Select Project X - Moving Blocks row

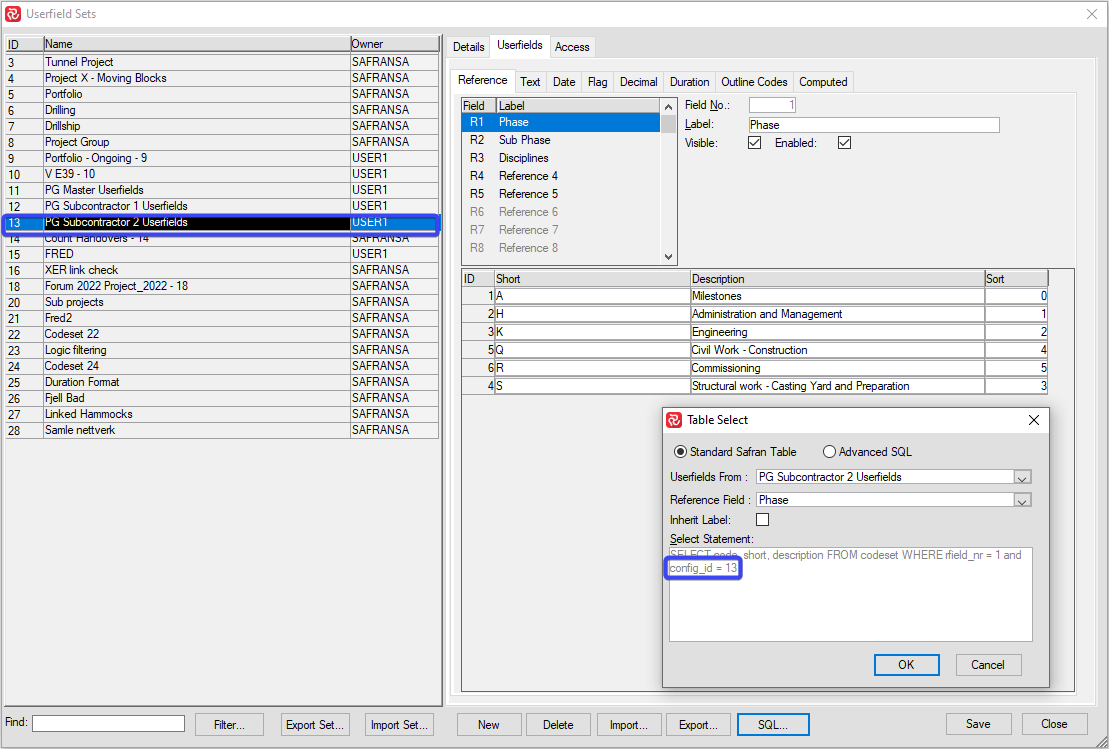click(222, 79)
